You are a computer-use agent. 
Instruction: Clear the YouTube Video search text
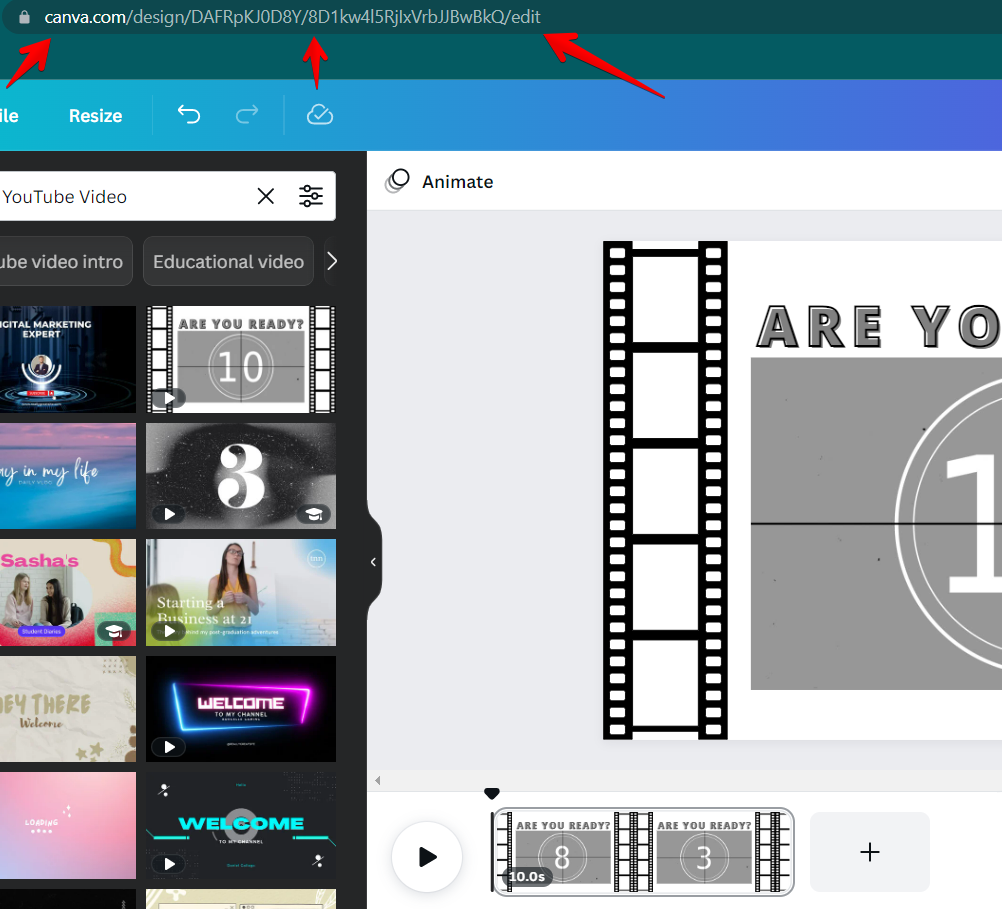(x=266, y=196)
